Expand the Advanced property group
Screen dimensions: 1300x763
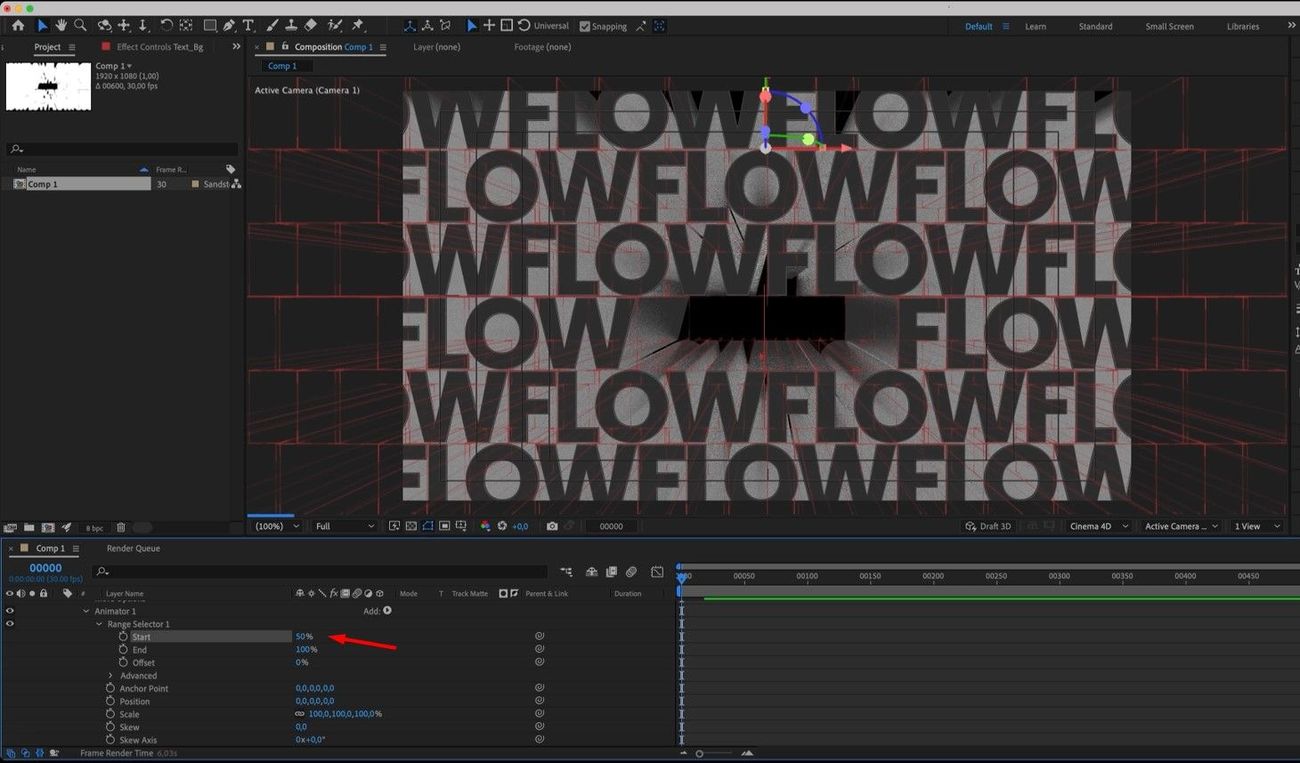[111, 676]
